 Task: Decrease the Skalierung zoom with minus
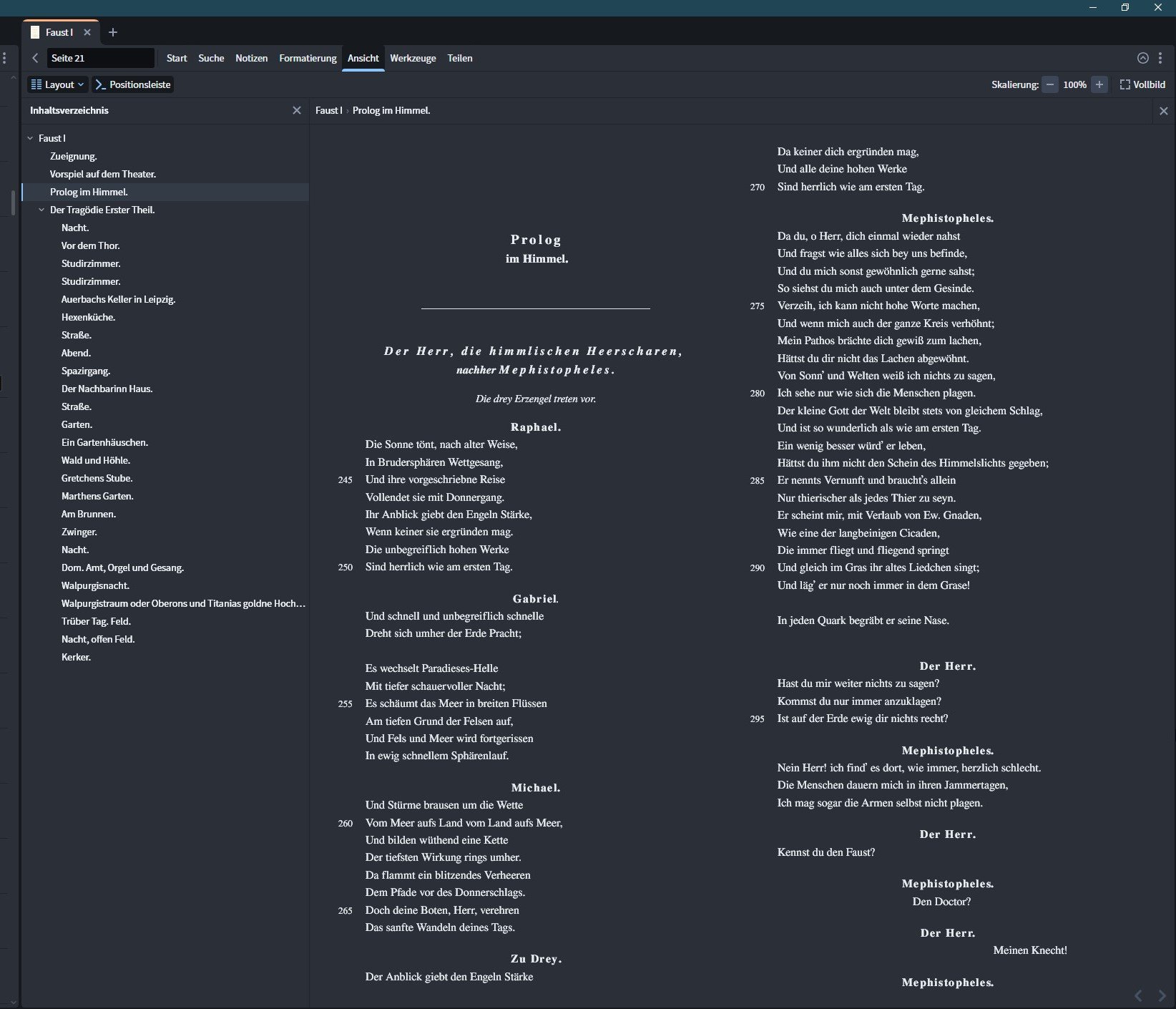(1049, 84)
